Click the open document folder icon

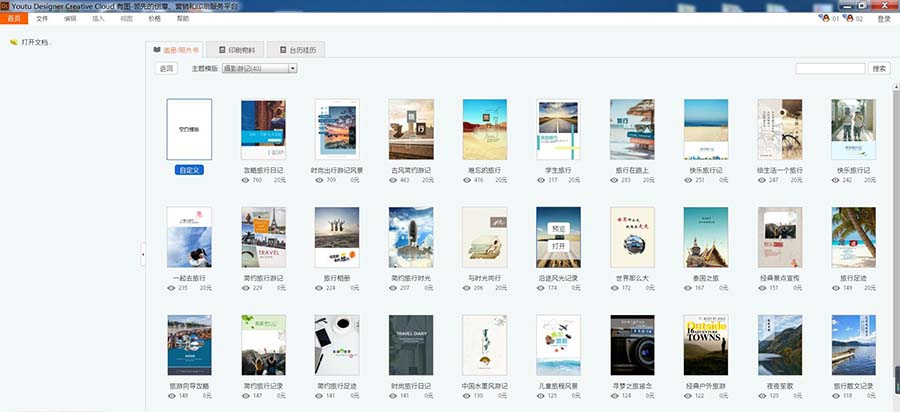point(14,42)
